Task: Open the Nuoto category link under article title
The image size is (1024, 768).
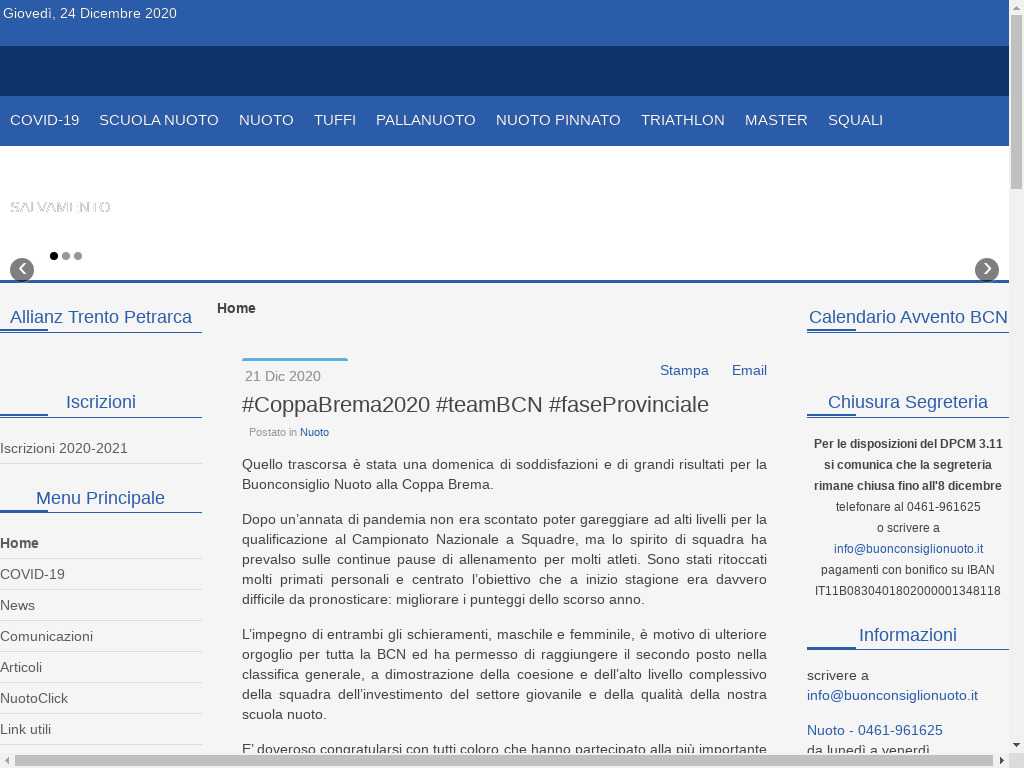Action: tap(314, 432)
